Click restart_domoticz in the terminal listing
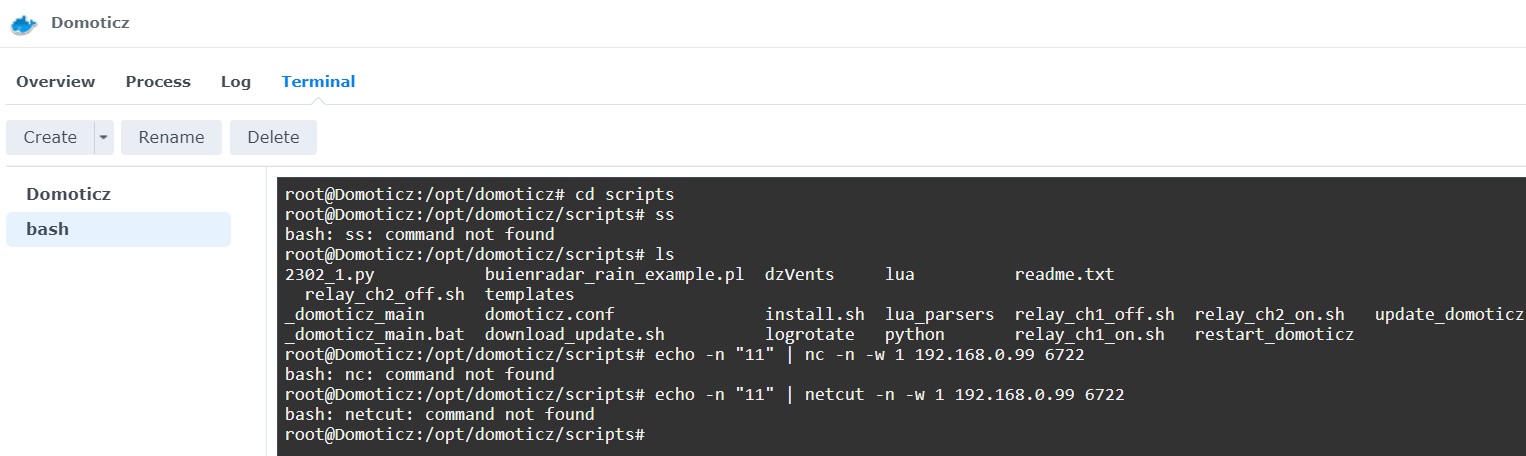1526x456 pixels. 1274,334
